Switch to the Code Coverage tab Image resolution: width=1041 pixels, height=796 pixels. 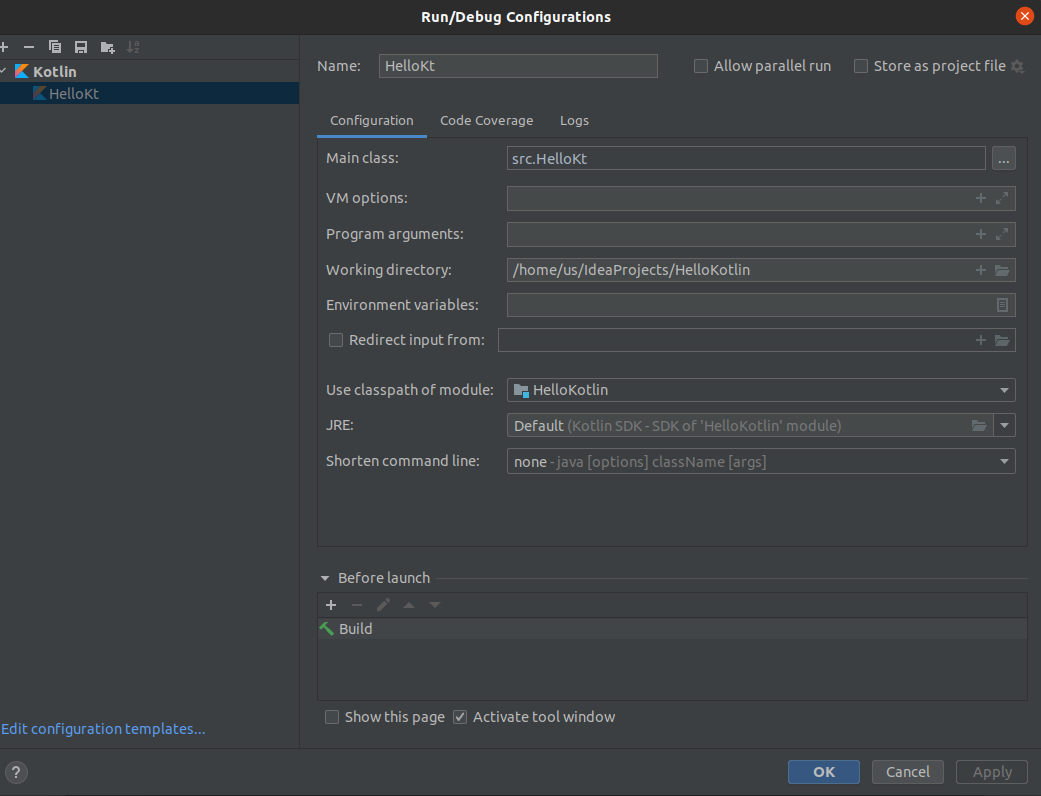(x=487, y=121)
